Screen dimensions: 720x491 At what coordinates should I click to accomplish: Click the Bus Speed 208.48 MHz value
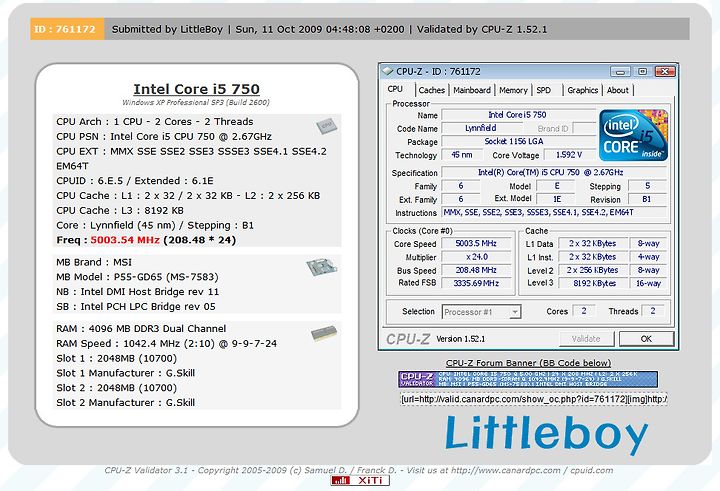point(476,270)
